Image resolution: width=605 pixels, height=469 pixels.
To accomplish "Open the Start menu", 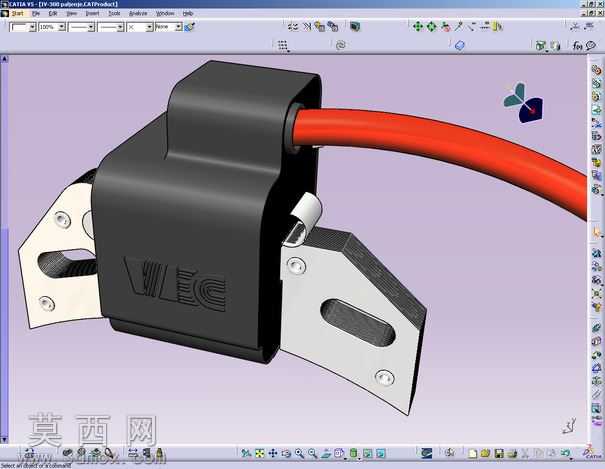I will point(17,13).
